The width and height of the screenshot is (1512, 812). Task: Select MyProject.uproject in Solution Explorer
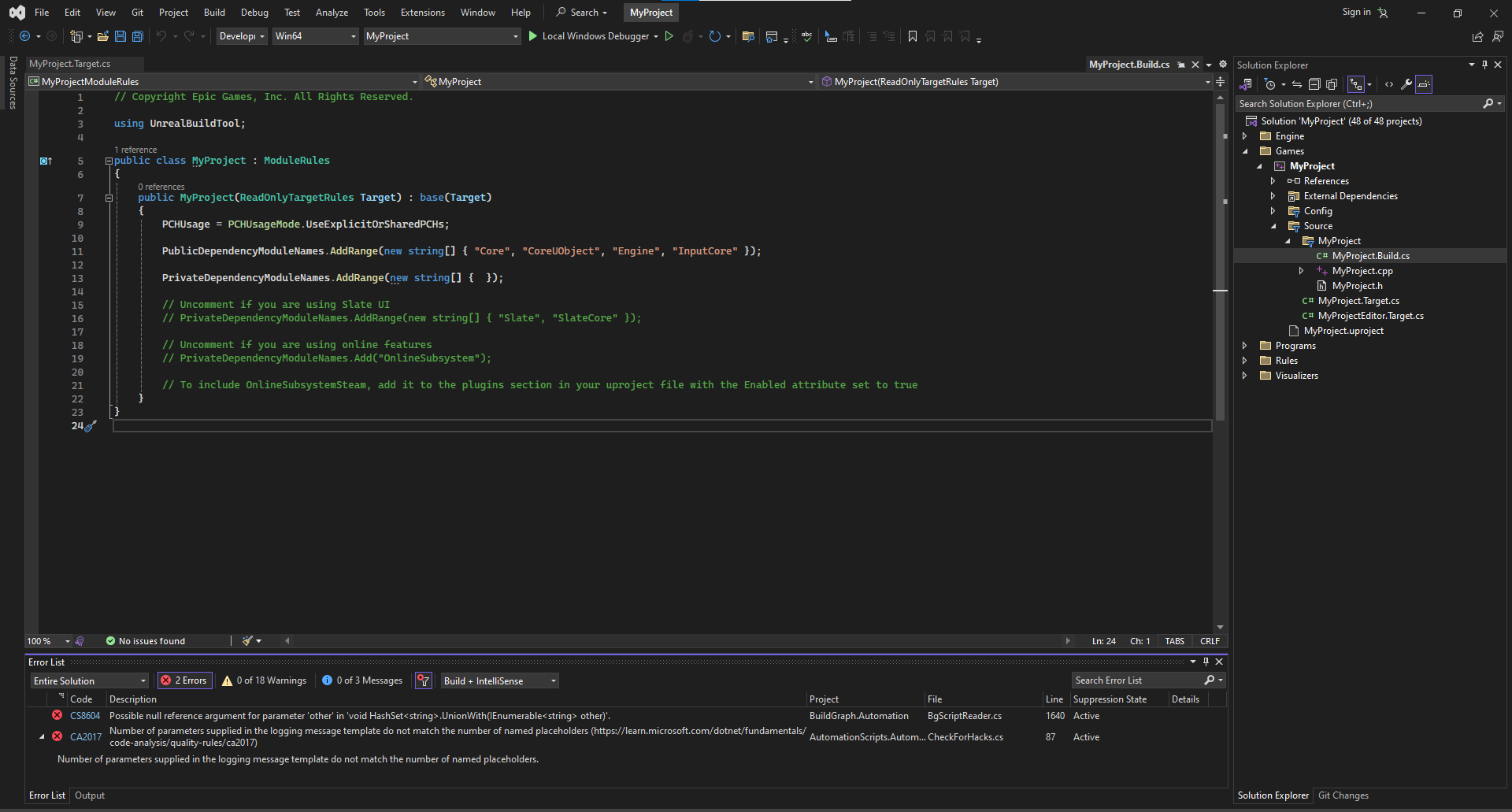(1343, 331)
